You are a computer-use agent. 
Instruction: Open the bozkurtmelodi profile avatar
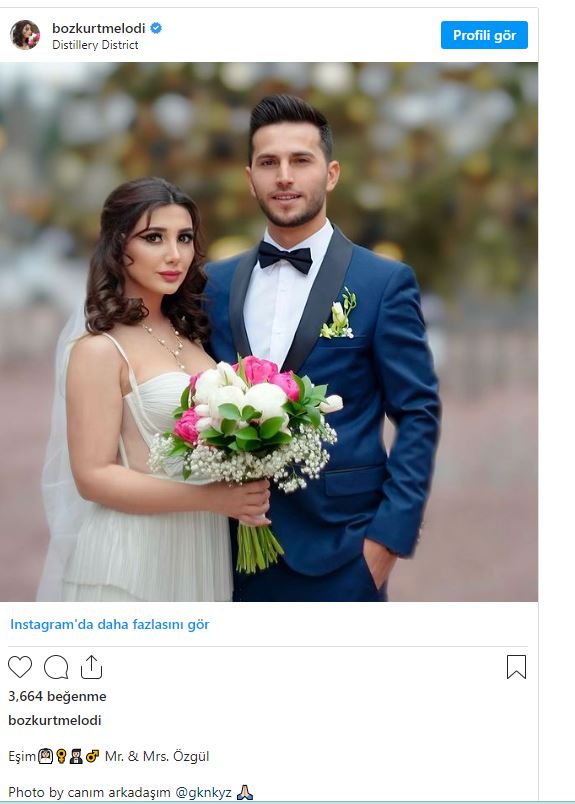pyautogui.click(x=25, y=35)
